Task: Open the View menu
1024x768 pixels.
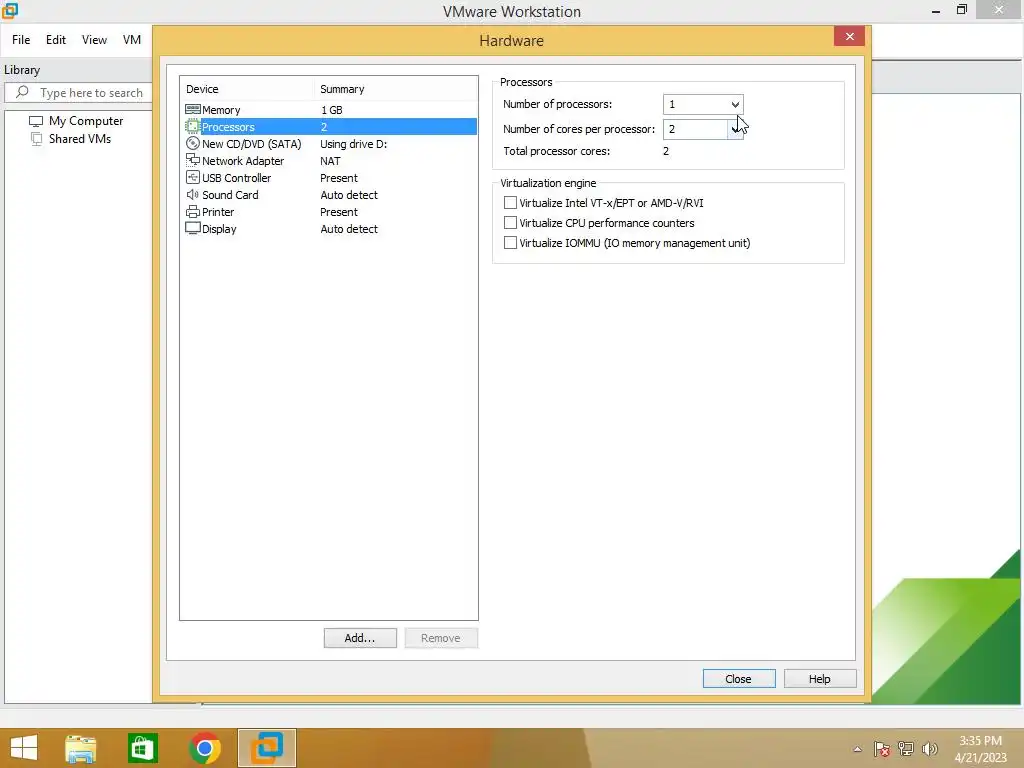Action: pyautogui.click(x=94, y=40)
